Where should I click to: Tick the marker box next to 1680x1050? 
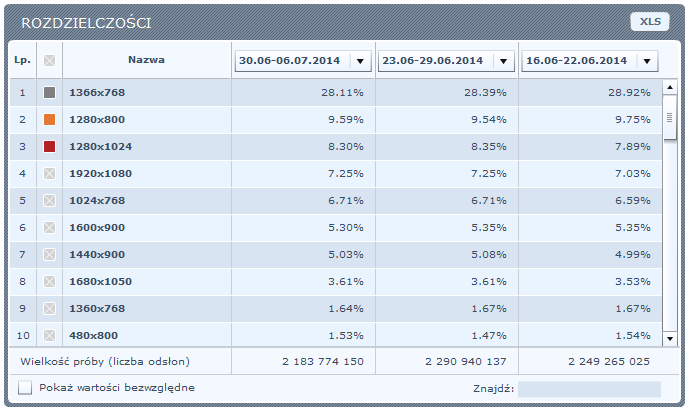tap(50, 281)
